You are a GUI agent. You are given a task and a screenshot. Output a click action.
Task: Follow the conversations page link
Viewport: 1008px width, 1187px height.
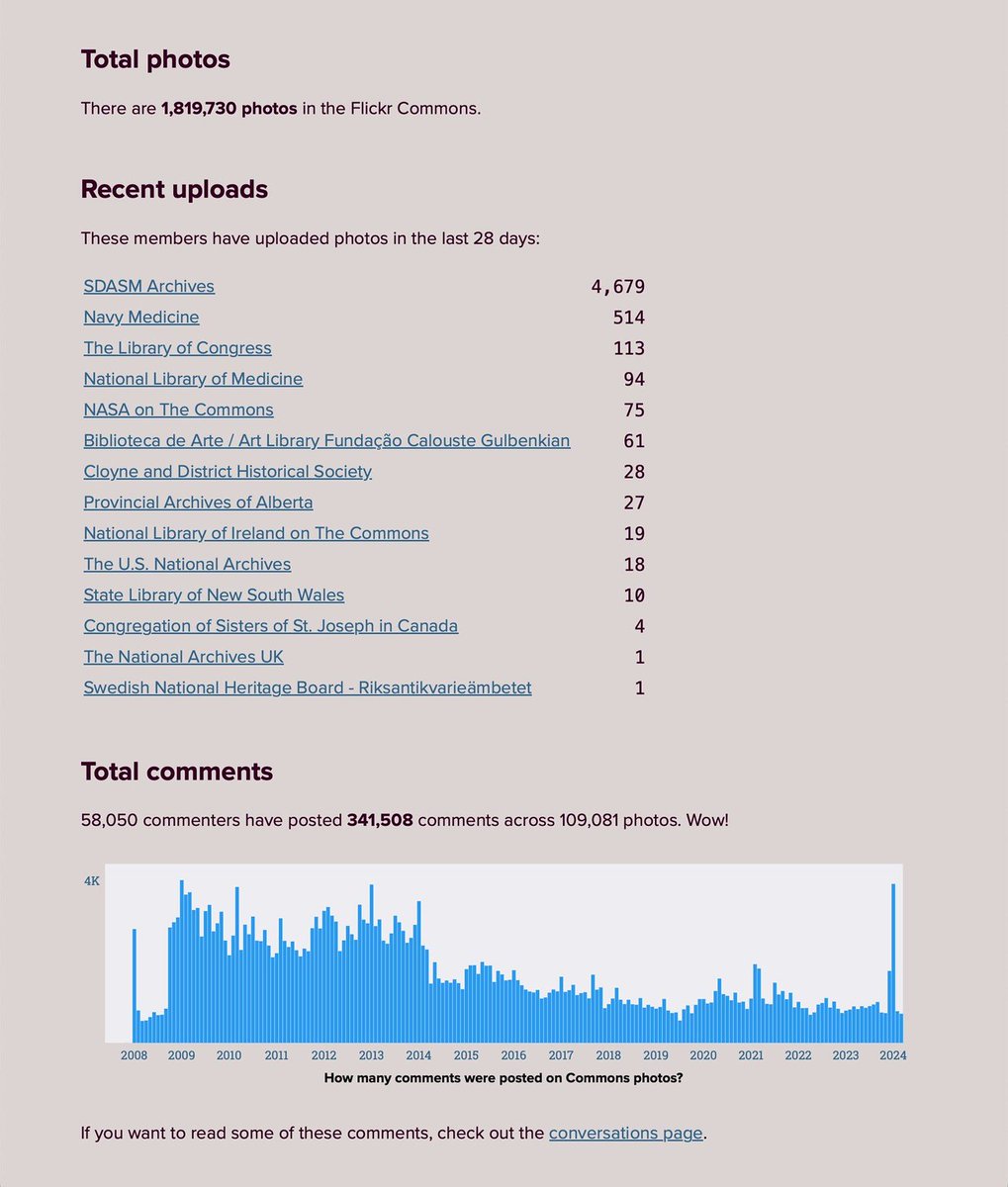pos(626,1133)
